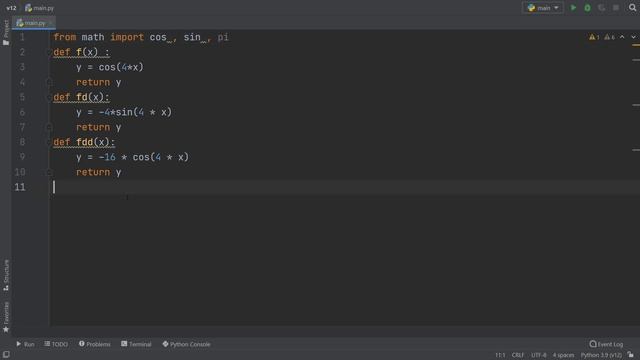Click the 'fdd' function name
Viewport: 640px width, 360px height.
coord(84,142)
